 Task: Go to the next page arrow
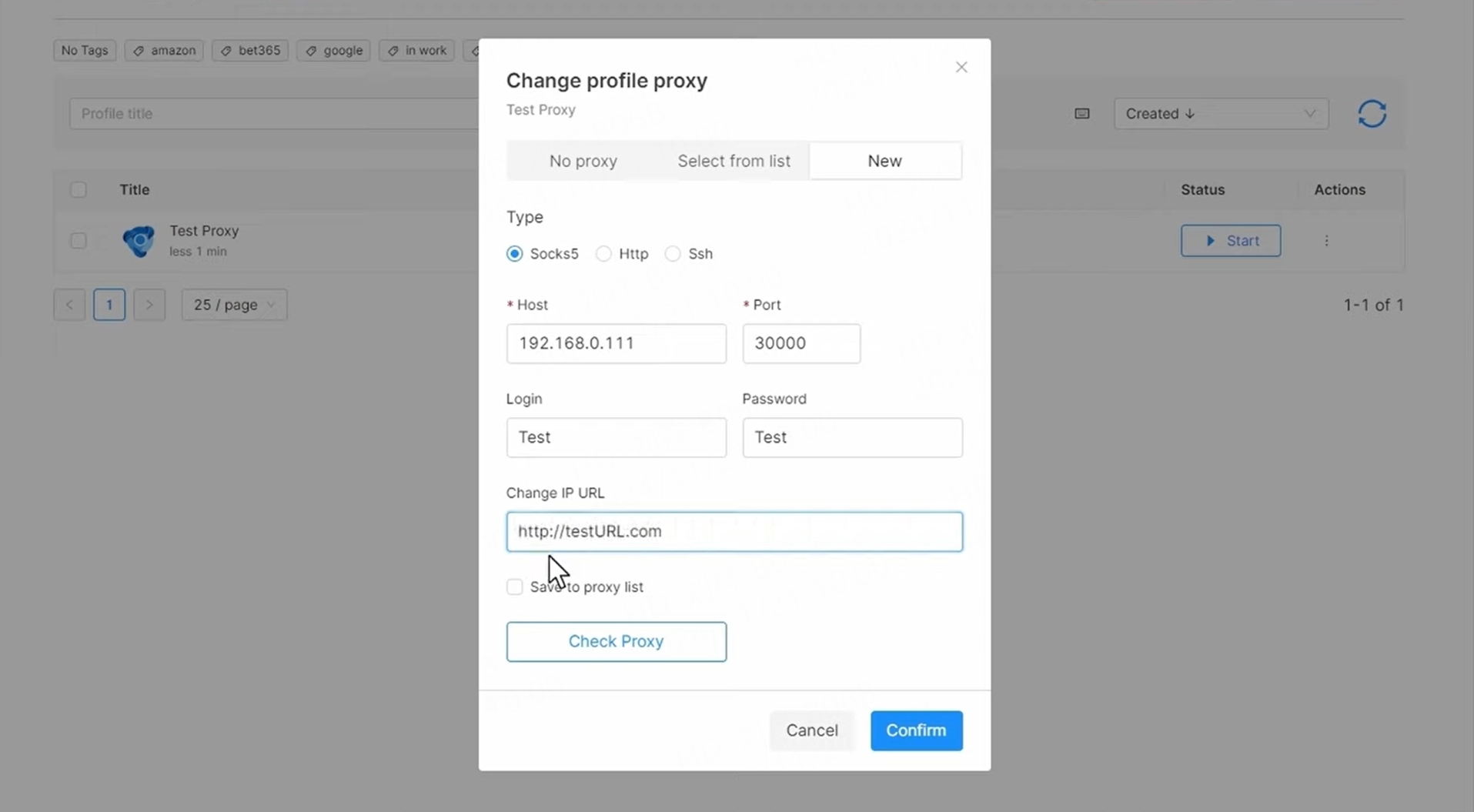point(149,305)
